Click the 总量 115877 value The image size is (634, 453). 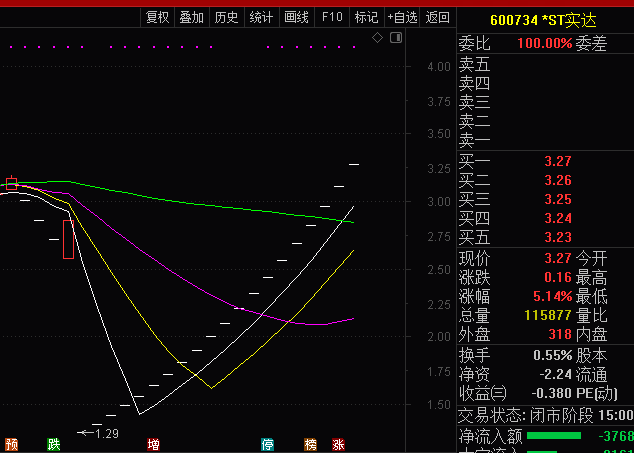pos(548,315)
